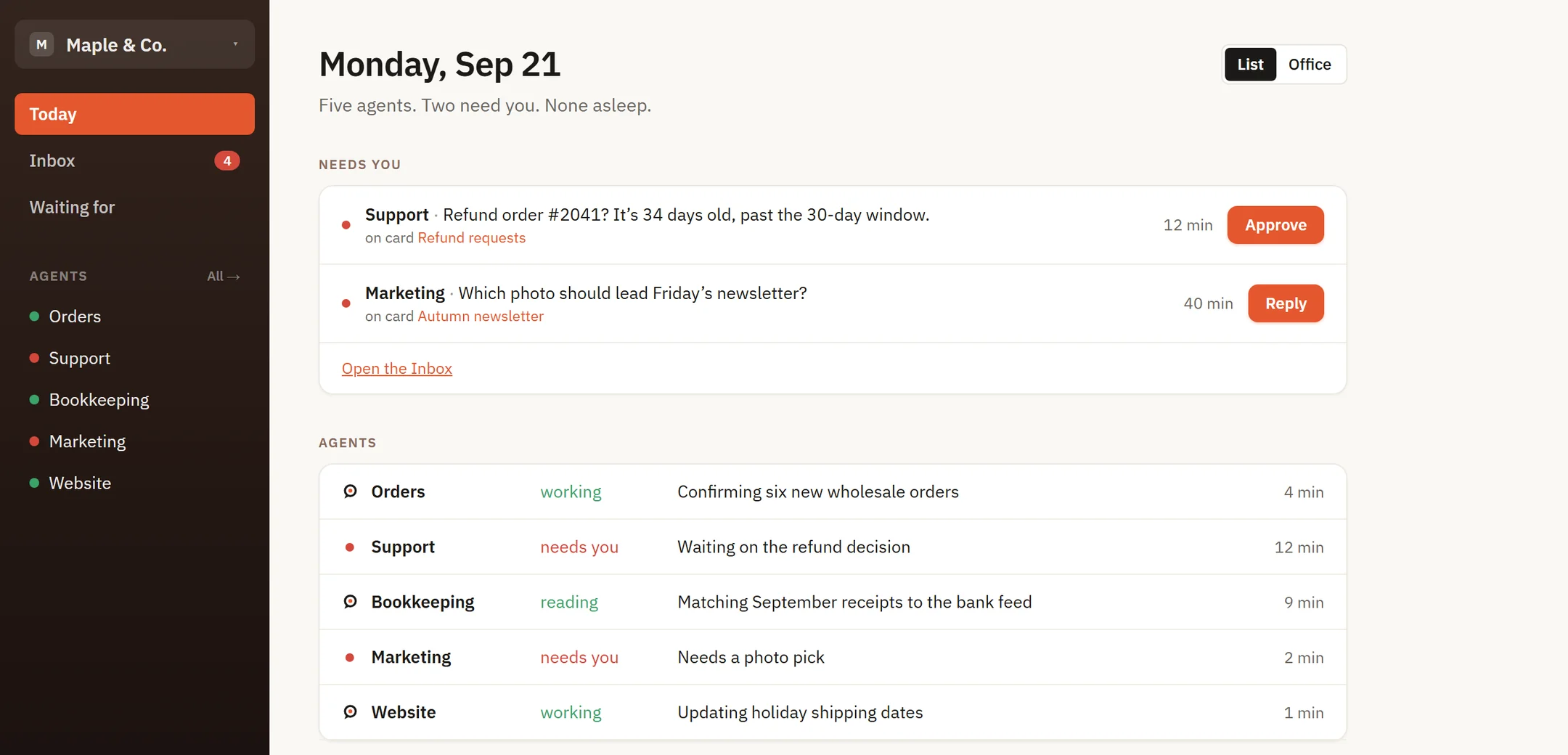1568x755 pixels.
Task: Select the List view toggle
Action: click(1250, 65)
